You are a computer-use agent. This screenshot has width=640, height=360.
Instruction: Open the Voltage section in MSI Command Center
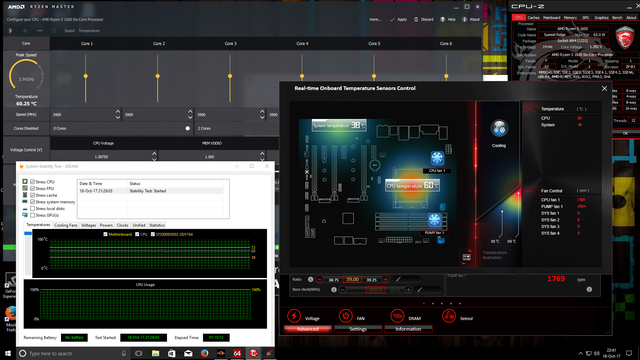[x=294, y=316]
